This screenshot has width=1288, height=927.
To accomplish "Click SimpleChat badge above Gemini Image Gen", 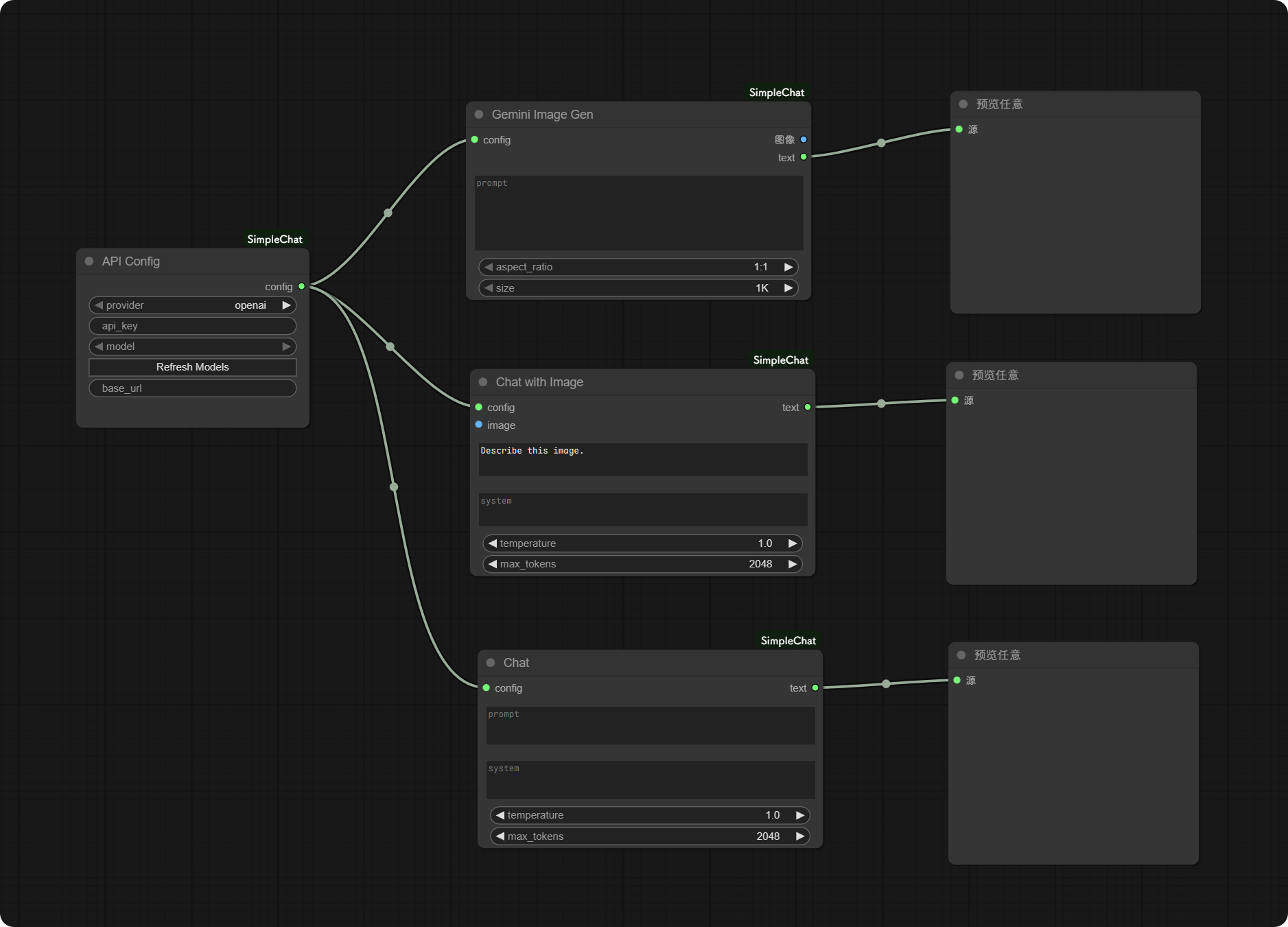I will [x=777, y=93].
